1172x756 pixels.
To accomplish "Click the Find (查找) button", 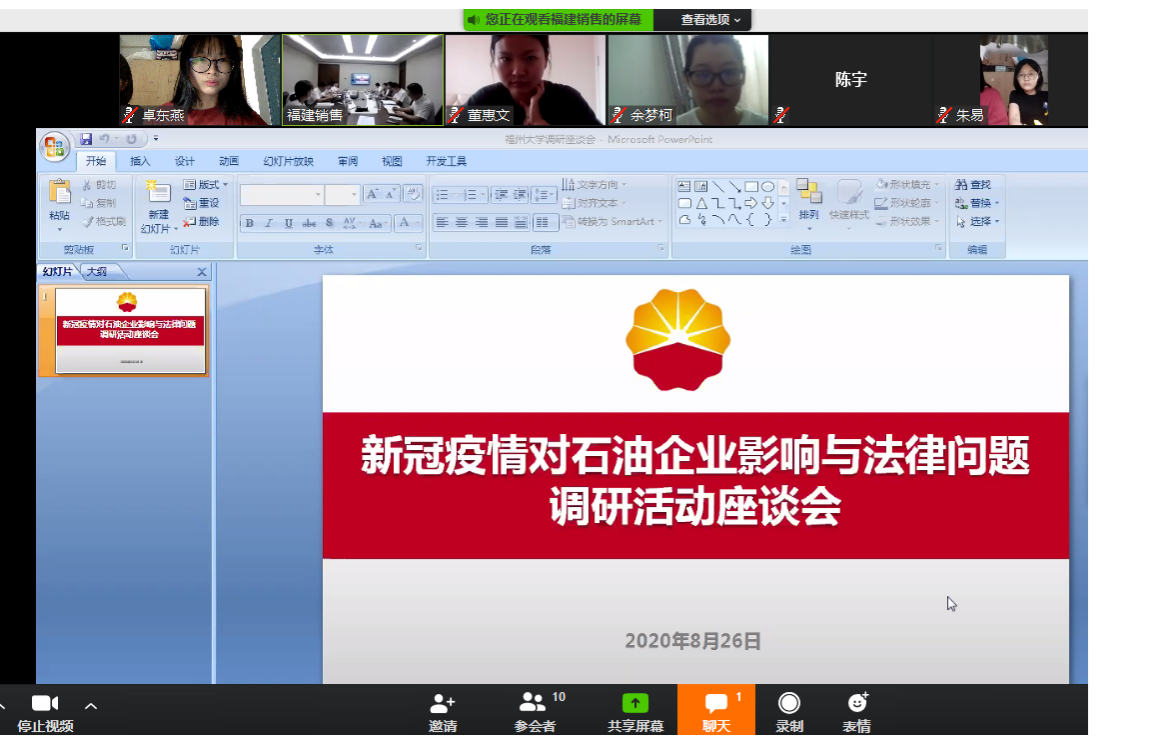I will pyautogui.click(x=973, y=185).
